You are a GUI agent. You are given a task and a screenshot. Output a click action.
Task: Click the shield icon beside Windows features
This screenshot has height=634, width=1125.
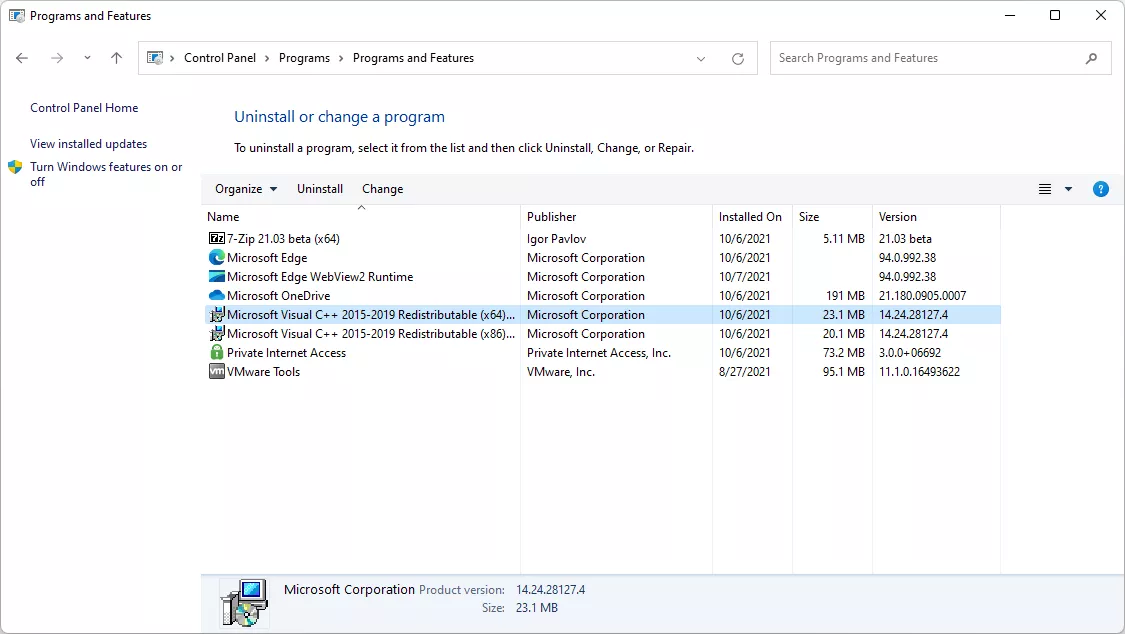15,167
